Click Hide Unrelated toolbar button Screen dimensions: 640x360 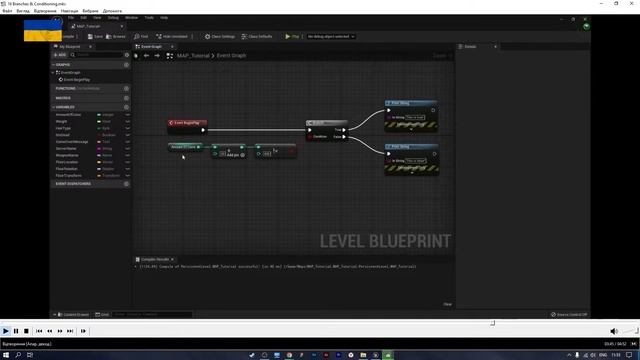[172, 36]
